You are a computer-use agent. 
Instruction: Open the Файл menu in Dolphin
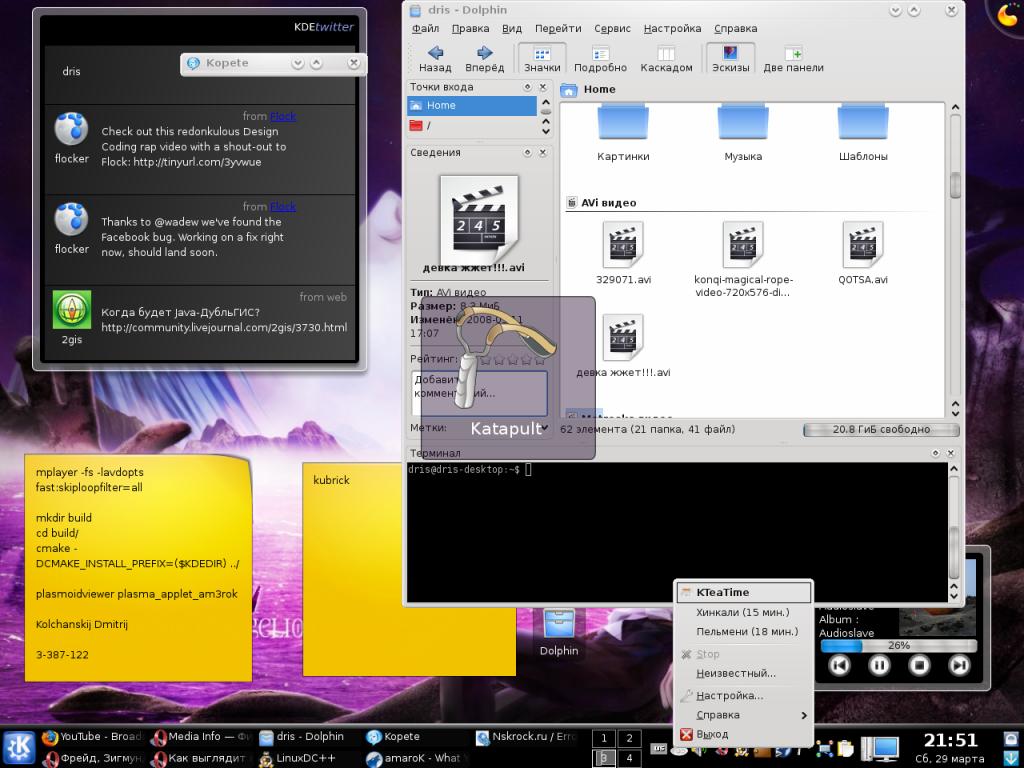(x=425, y=28)
